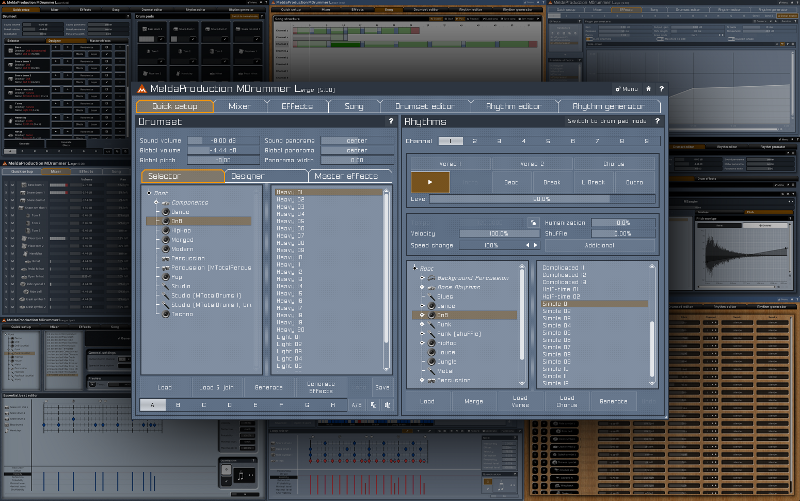Collapse the Components node in Drumset tree
The height and width of the screenshot is (501, 800).
click(156, 203)
